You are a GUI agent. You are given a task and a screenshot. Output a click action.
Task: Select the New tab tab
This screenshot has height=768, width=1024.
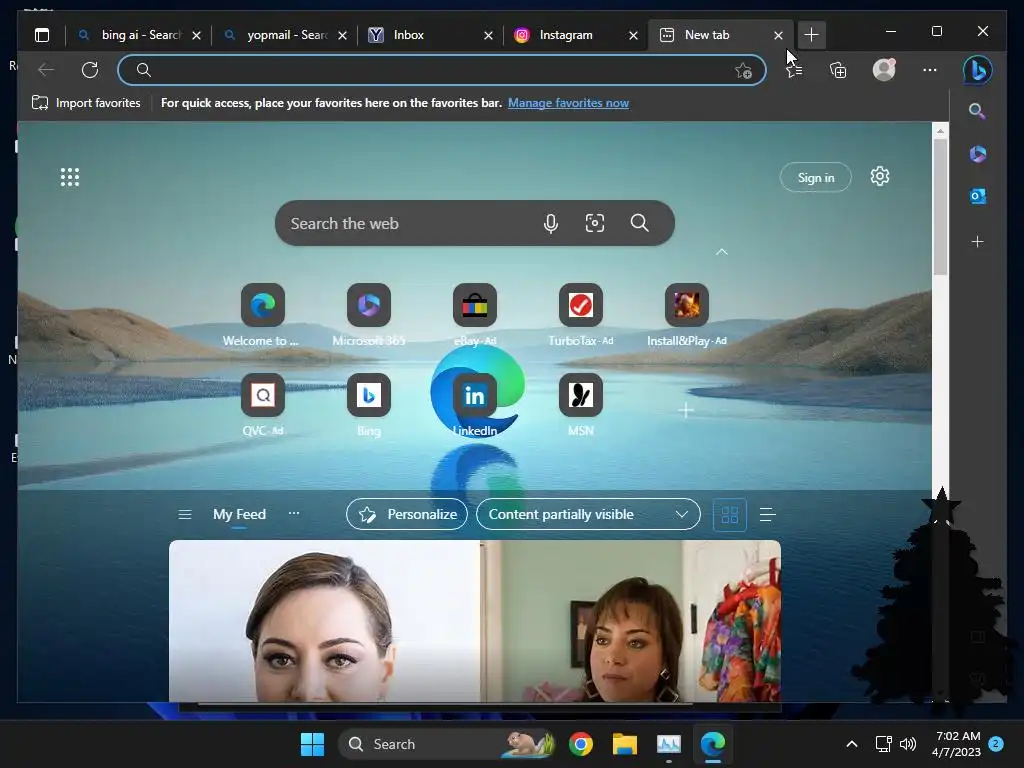coord(720,35)
